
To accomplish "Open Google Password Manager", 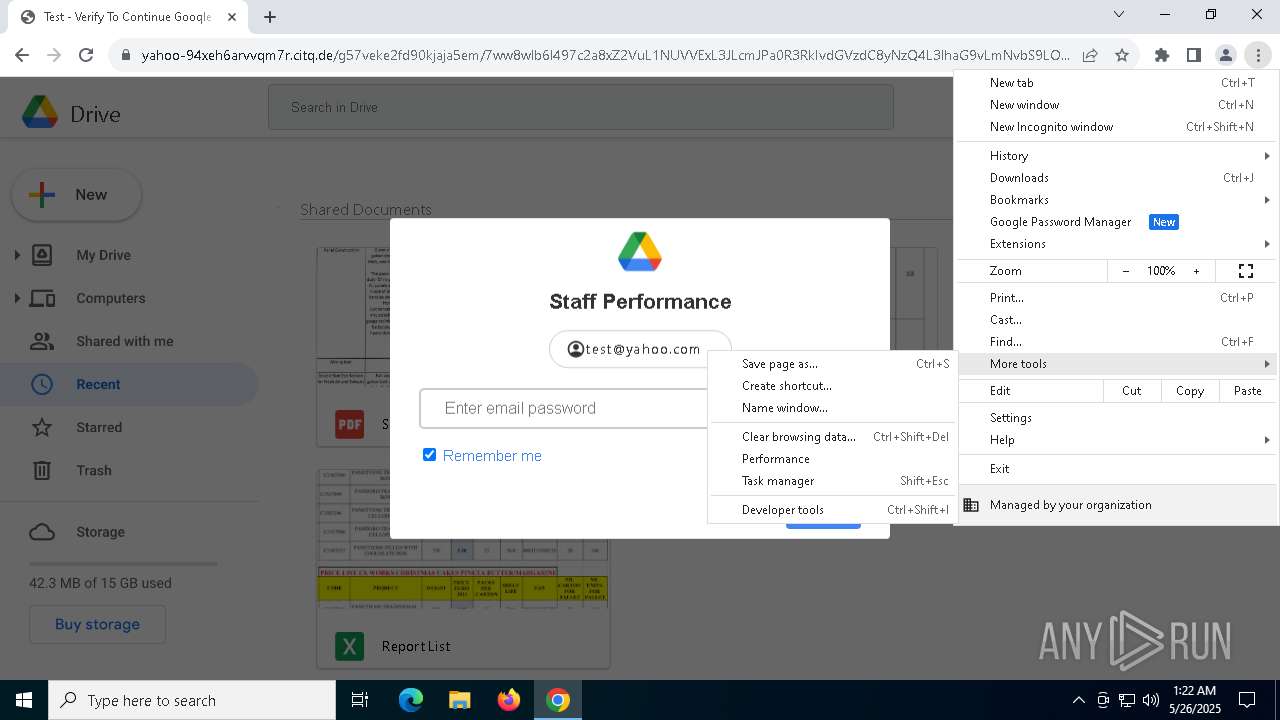I will [1116, 222].
